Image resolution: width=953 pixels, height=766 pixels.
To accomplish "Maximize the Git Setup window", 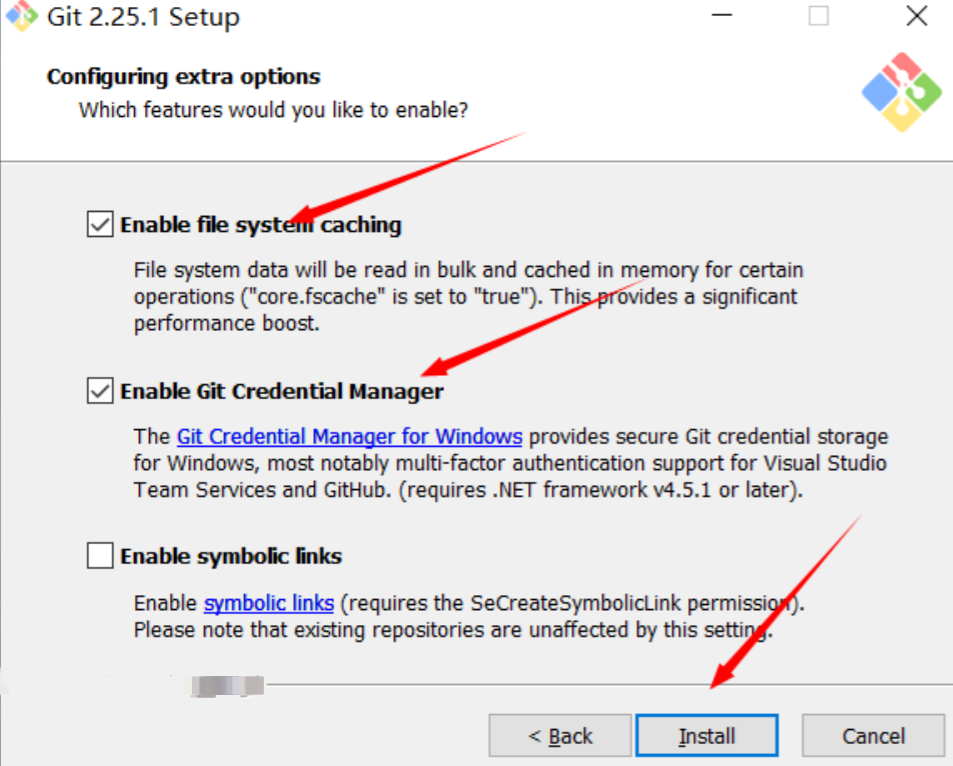I will (818, 16).
